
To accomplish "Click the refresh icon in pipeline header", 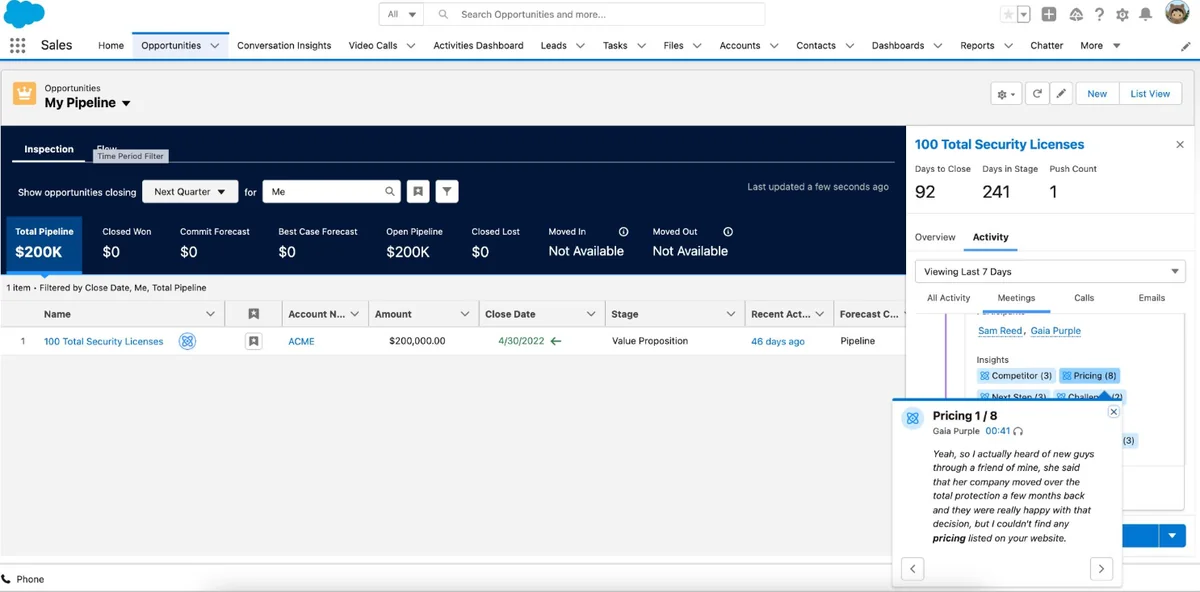I will (1037, 93).
